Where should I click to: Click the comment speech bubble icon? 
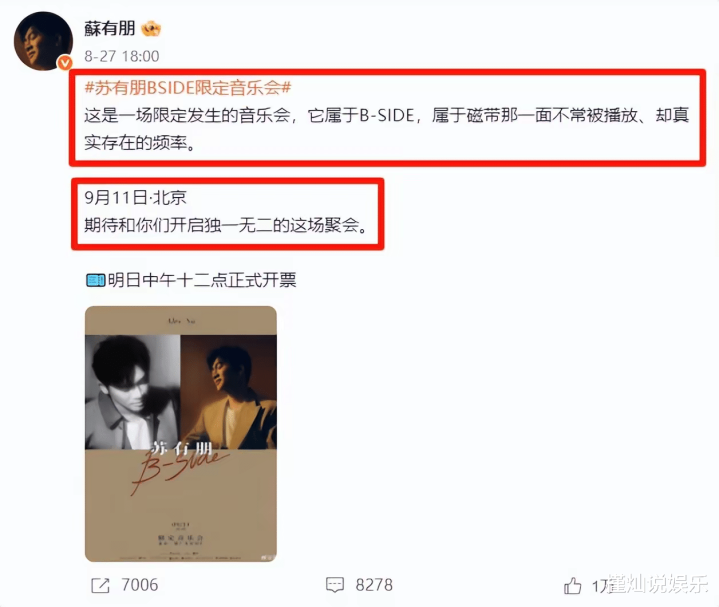point(335,585)
